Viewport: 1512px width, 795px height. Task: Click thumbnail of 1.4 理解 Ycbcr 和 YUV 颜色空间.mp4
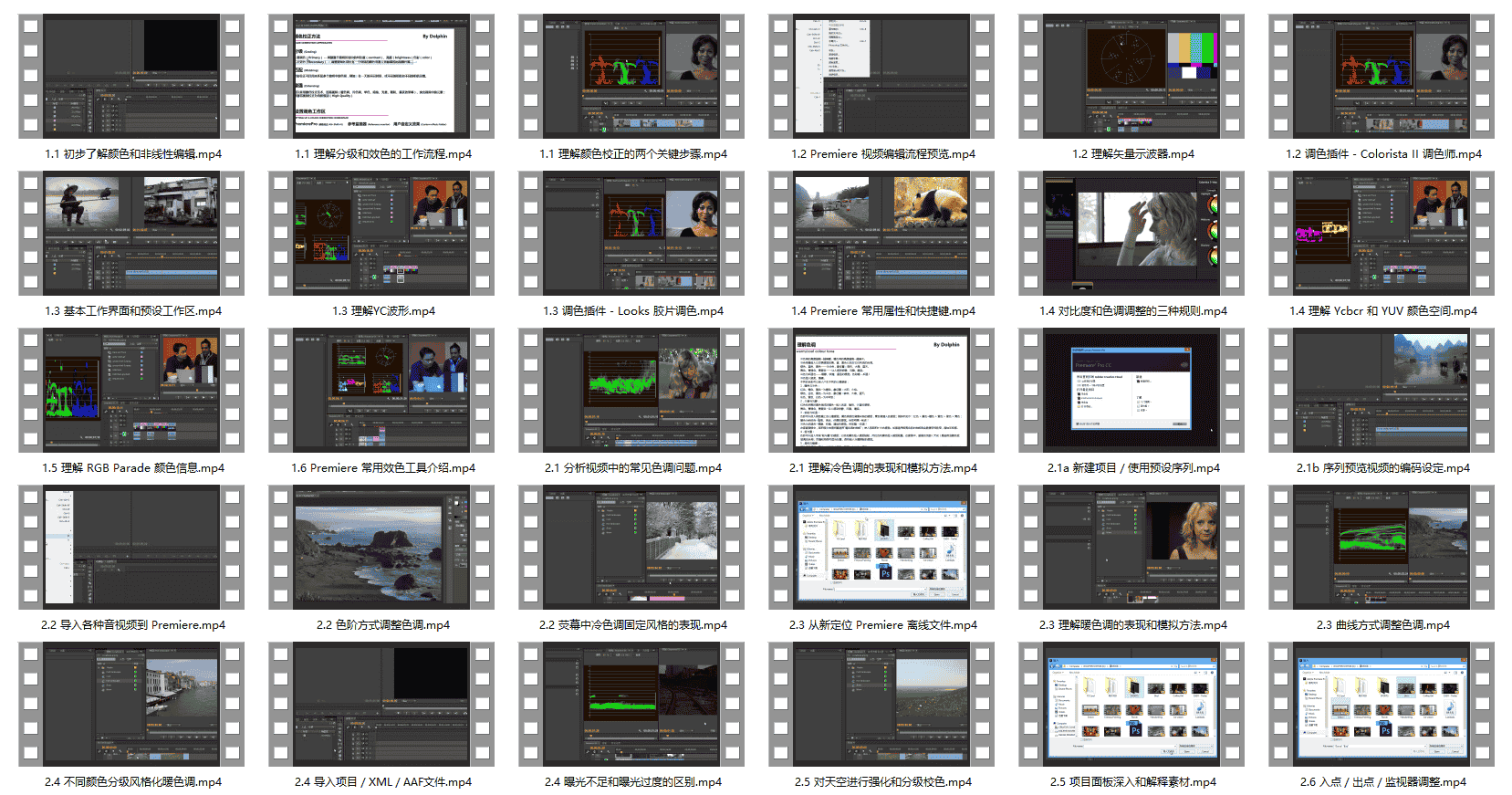(x=1382, y=233)
